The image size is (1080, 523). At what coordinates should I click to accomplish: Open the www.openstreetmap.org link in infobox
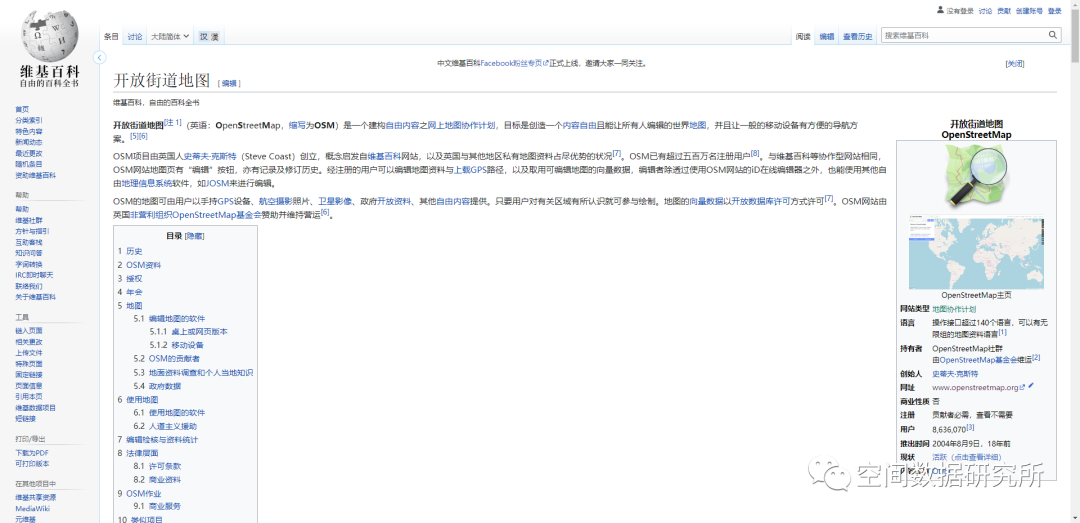[x=979, y=387]
